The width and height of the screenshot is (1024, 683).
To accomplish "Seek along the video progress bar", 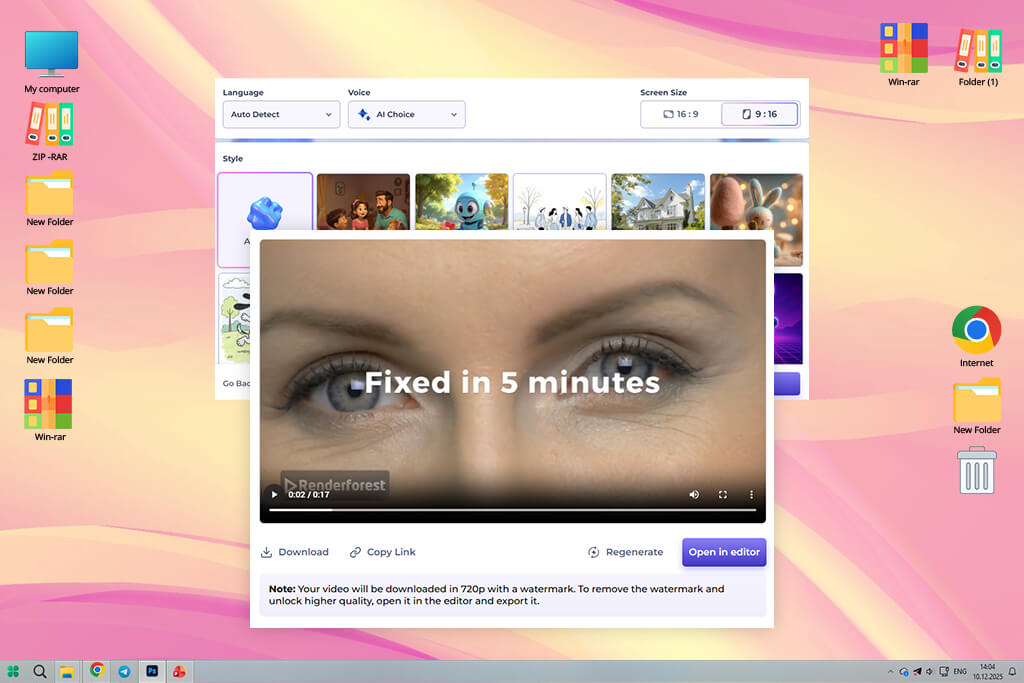I will pos(513,509).
